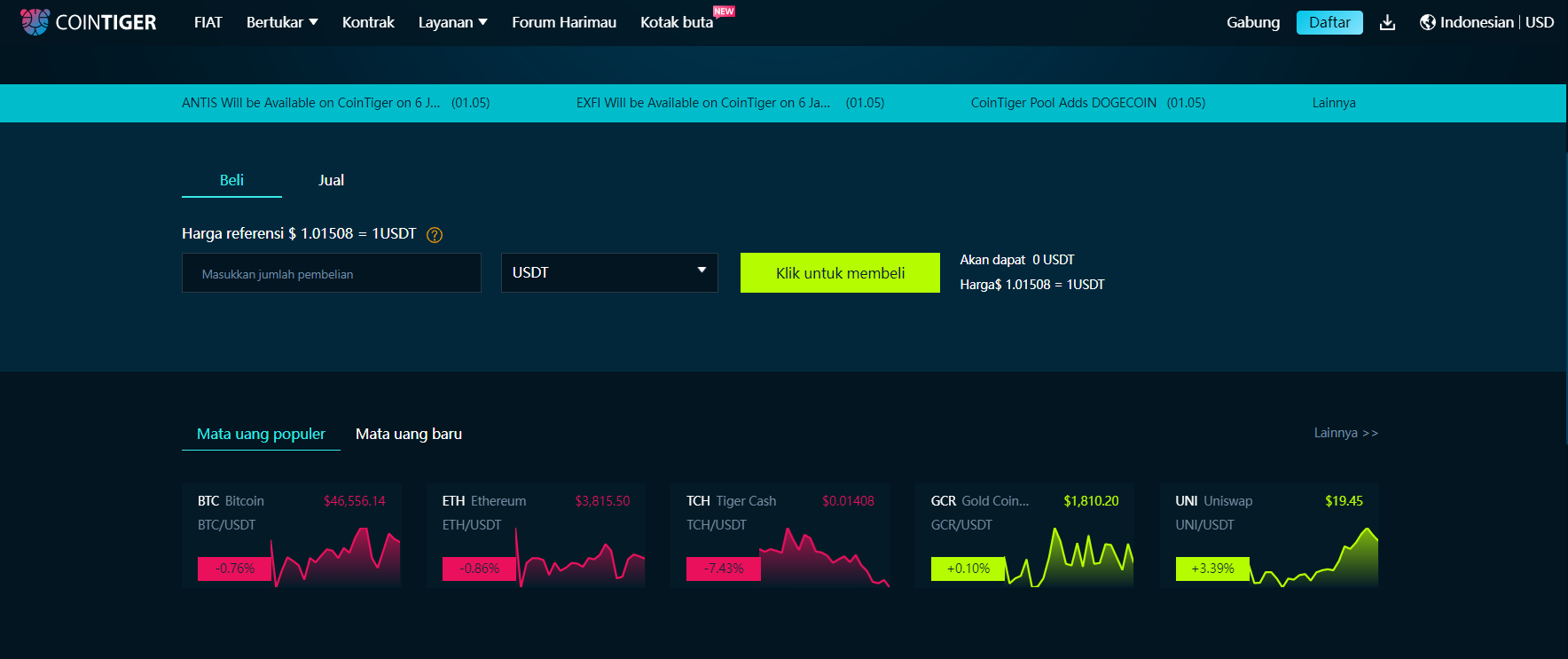Viewport: 1568px width, 659px height.
Task: Change the USD currency setting
Action: (1540, 22)
